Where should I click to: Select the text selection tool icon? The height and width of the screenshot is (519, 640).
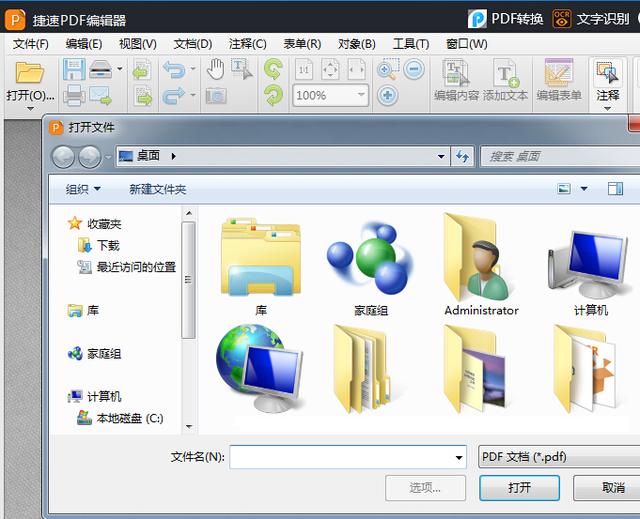coord(242,69)
